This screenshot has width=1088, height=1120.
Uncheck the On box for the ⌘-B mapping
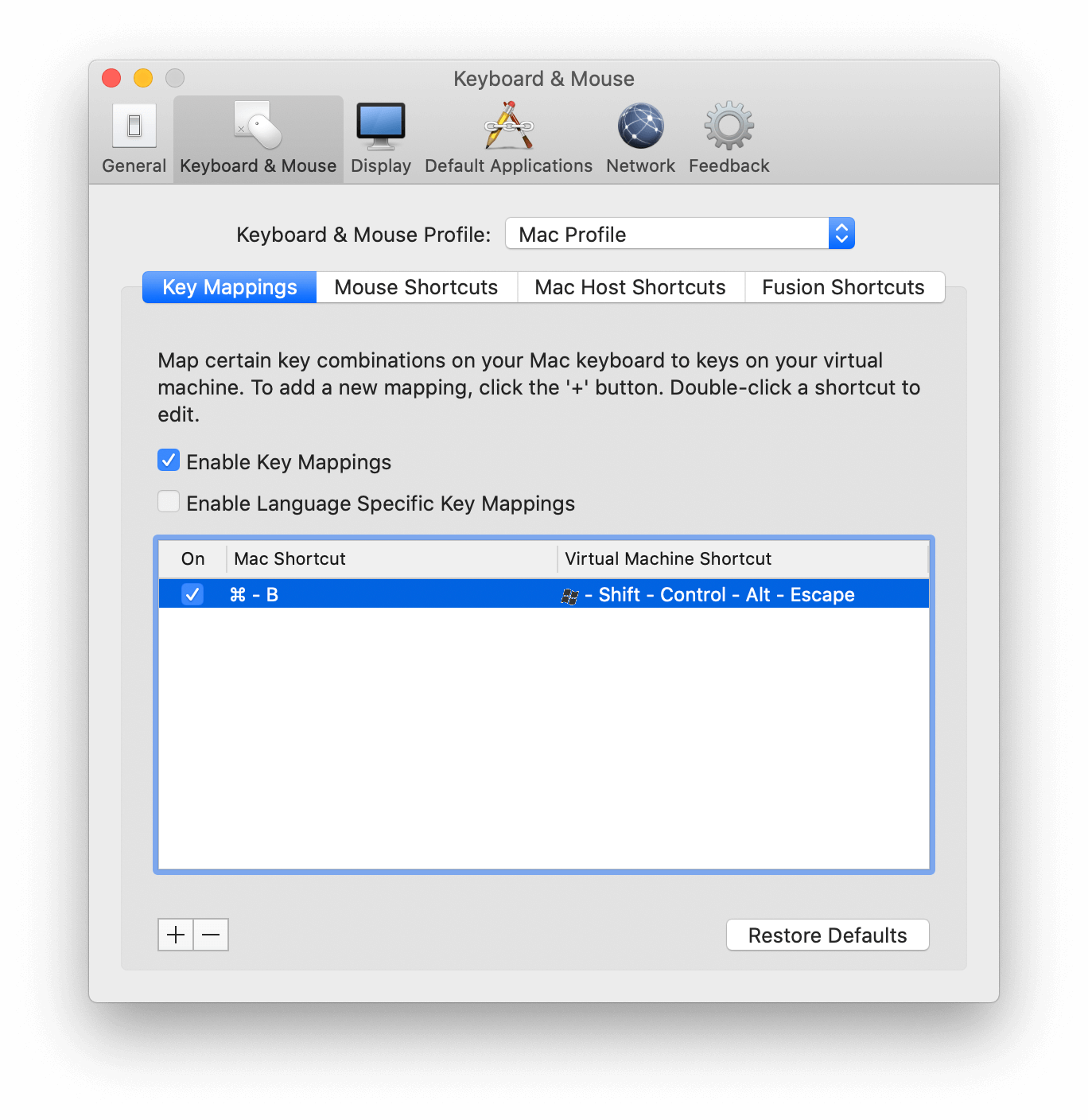pos(192,593)
